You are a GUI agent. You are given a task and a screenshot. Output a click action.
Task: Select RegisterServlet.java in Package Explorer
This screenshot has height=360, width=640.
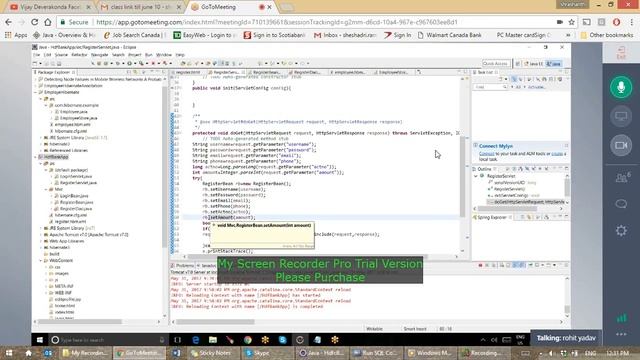click(x=78, y=183)
